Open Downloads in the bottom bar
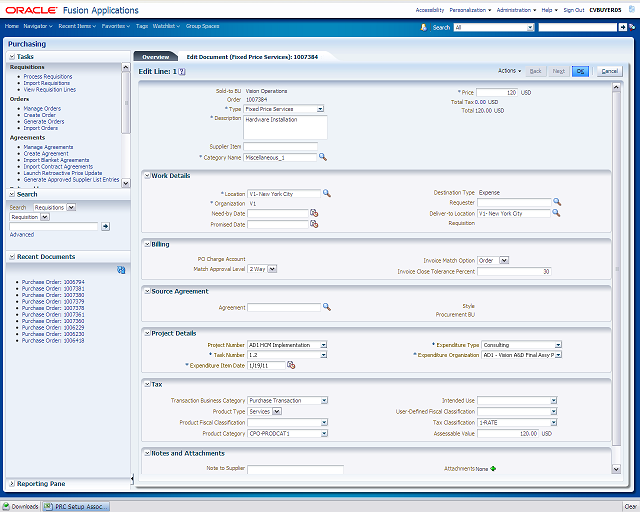The height and width of the screenshot is (512, 640). coord(20,506)
